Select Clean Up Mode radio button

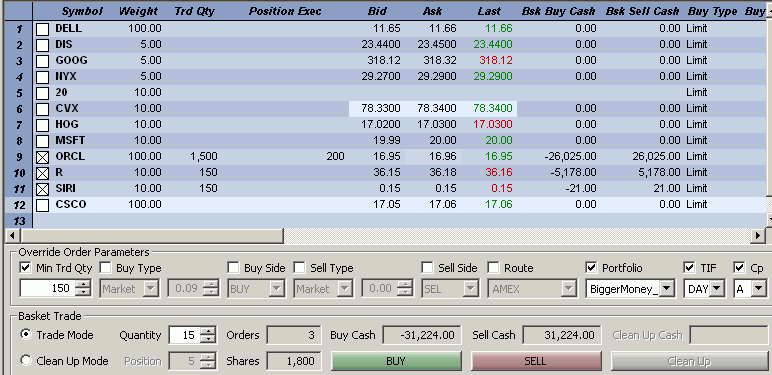coord(26,360)
